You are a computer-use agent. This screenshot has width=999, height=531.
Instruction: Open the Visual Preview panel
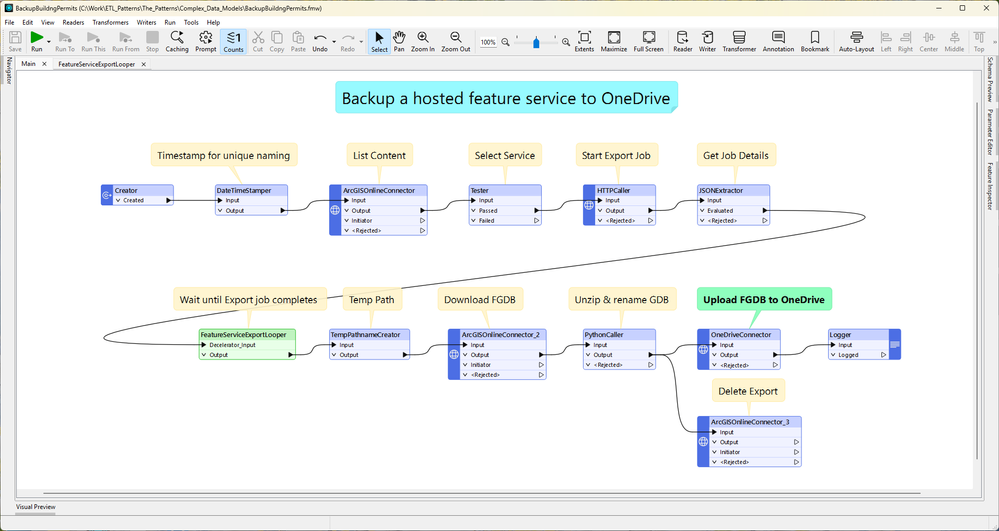(35, 507)
